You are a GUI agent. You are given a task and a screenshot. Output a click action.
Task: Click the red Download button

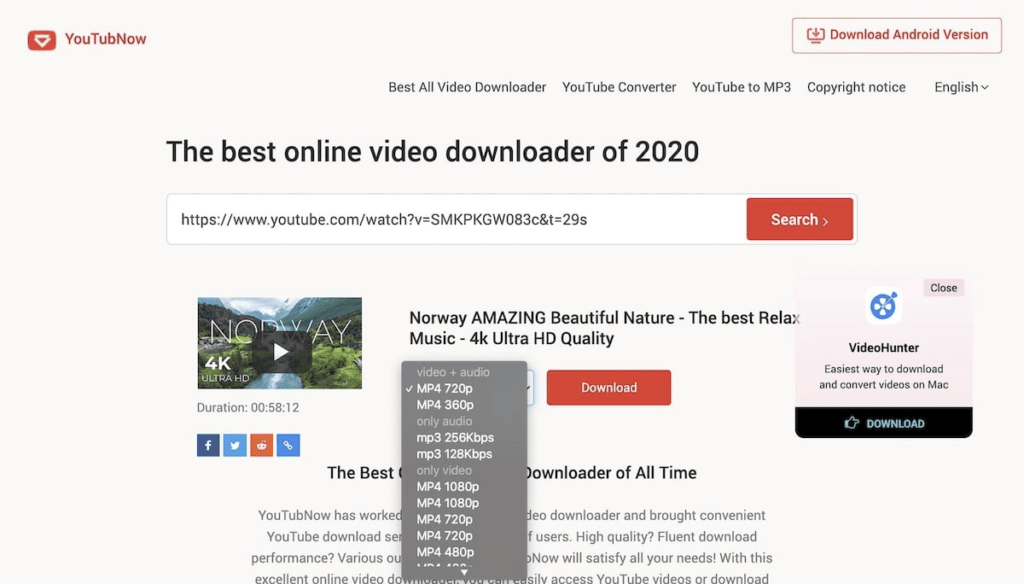pyautogui.click(x=609, y=387)
